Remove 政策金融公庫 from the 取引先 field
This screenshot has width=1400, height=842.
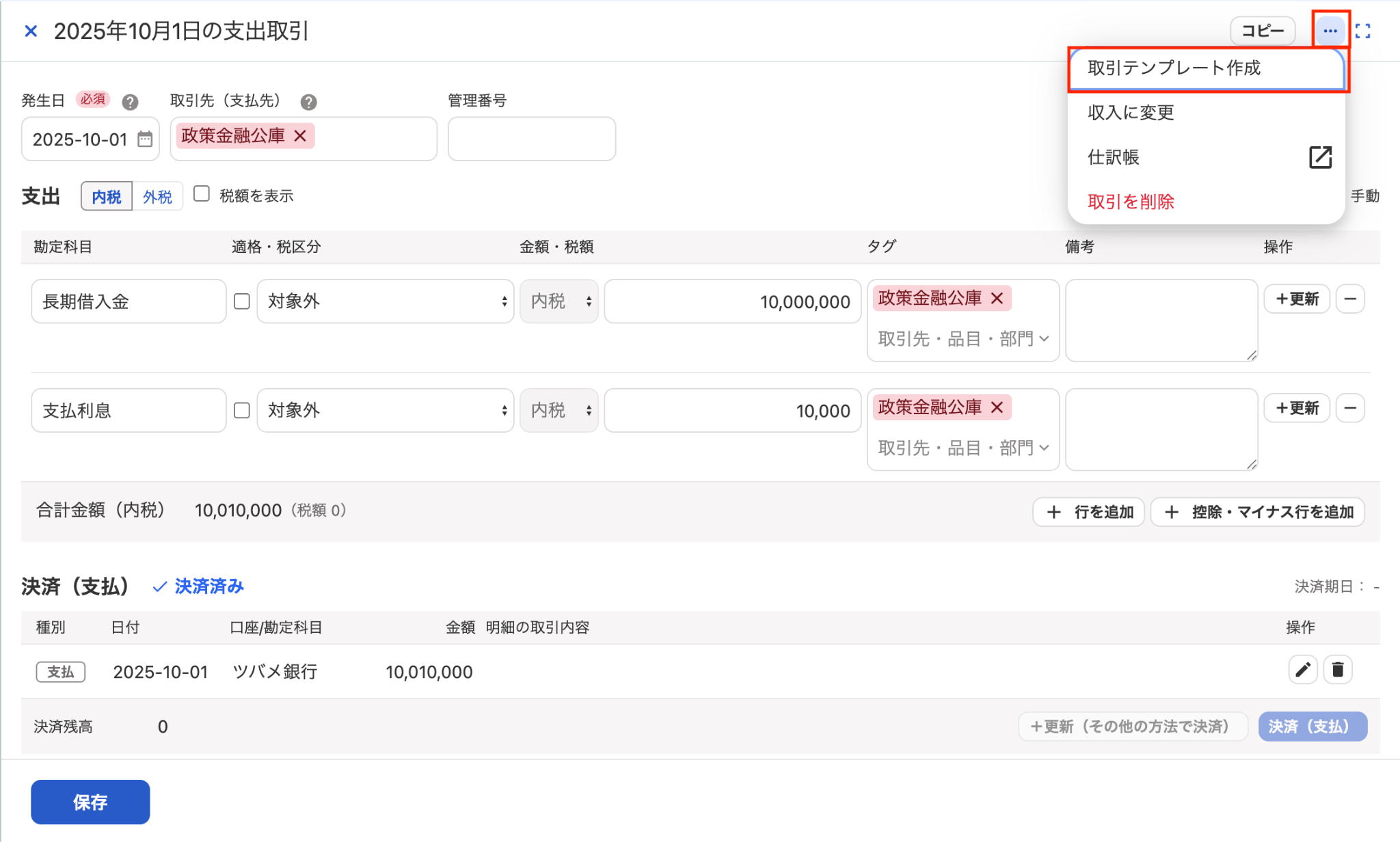point(300,136)
